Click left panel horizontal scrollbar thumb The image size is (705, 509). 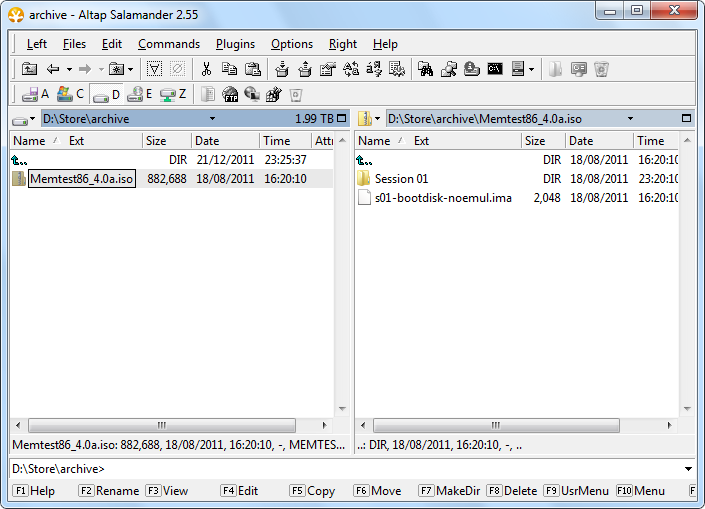click(x=162, y=425)
